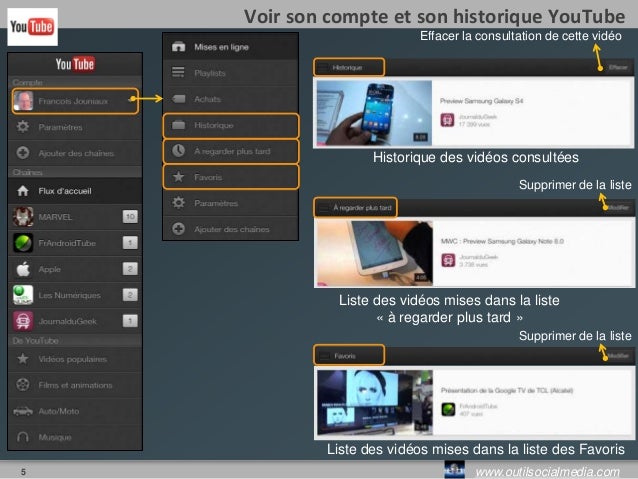This screenshot has height=479, width=638.
Task: Open the Apple channel logo
Action: [23, 269]
